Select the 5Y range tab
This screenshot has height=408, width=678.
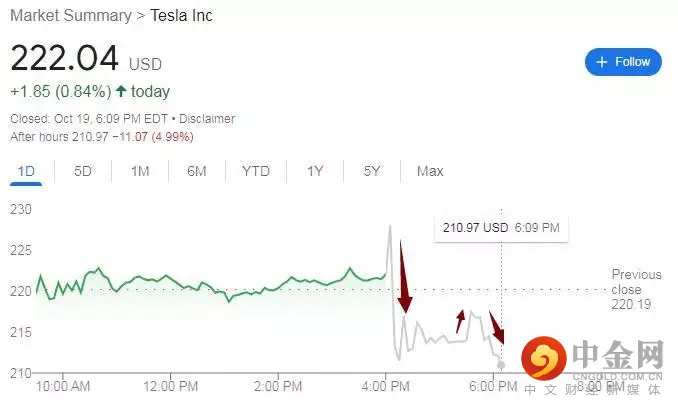click(x=372, y=171)
